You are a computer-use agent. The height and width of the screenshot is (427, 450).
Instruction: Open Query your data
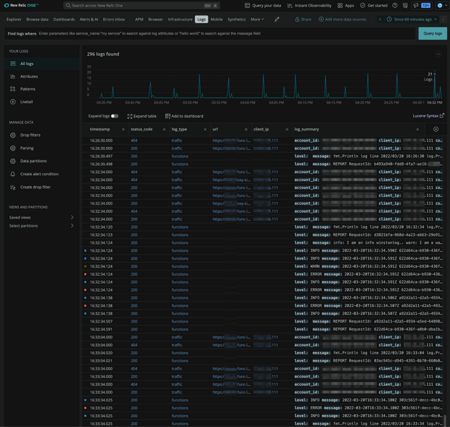263,5
